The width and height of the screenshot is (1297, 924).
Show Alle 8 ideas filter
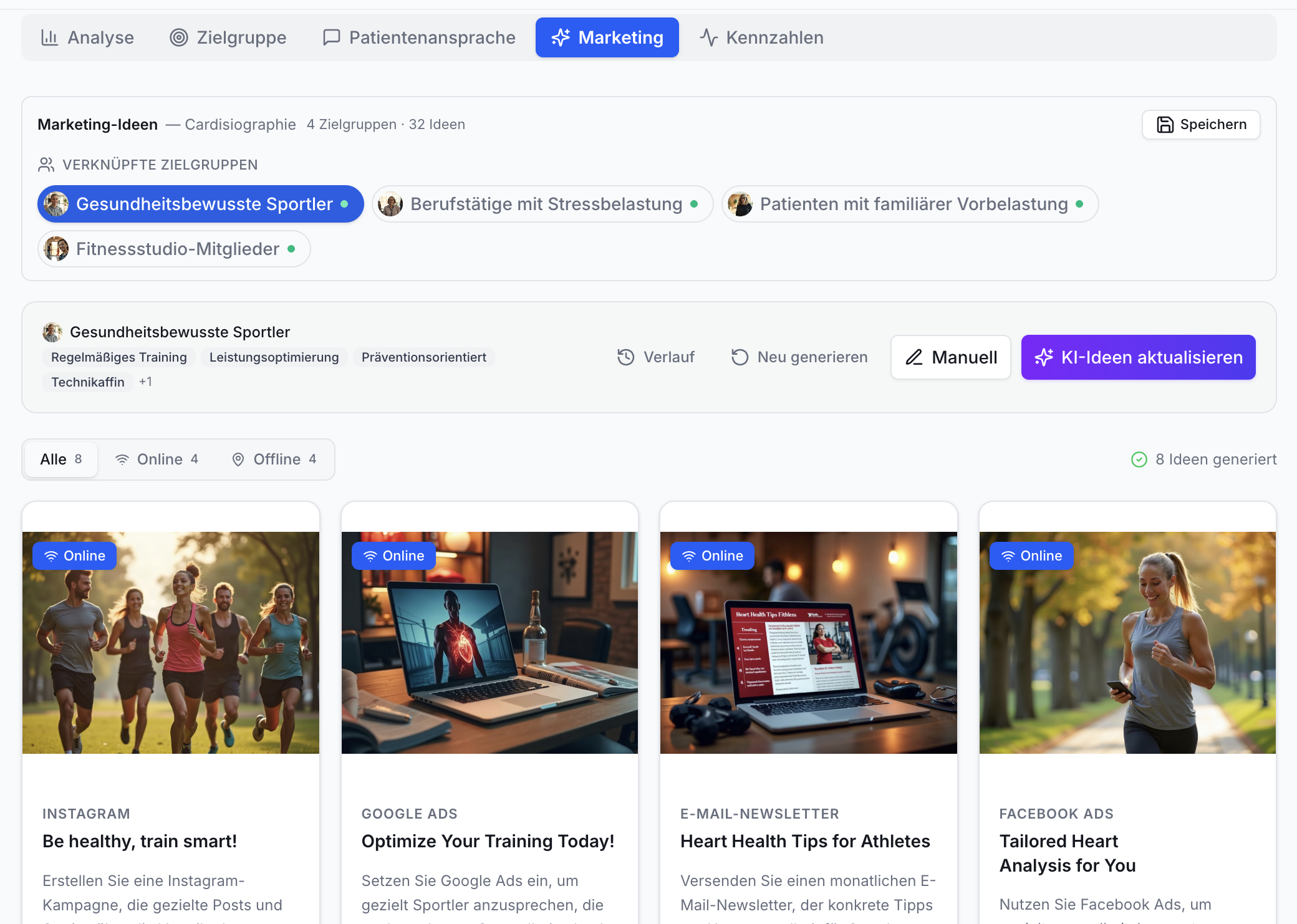coord(61,460)
